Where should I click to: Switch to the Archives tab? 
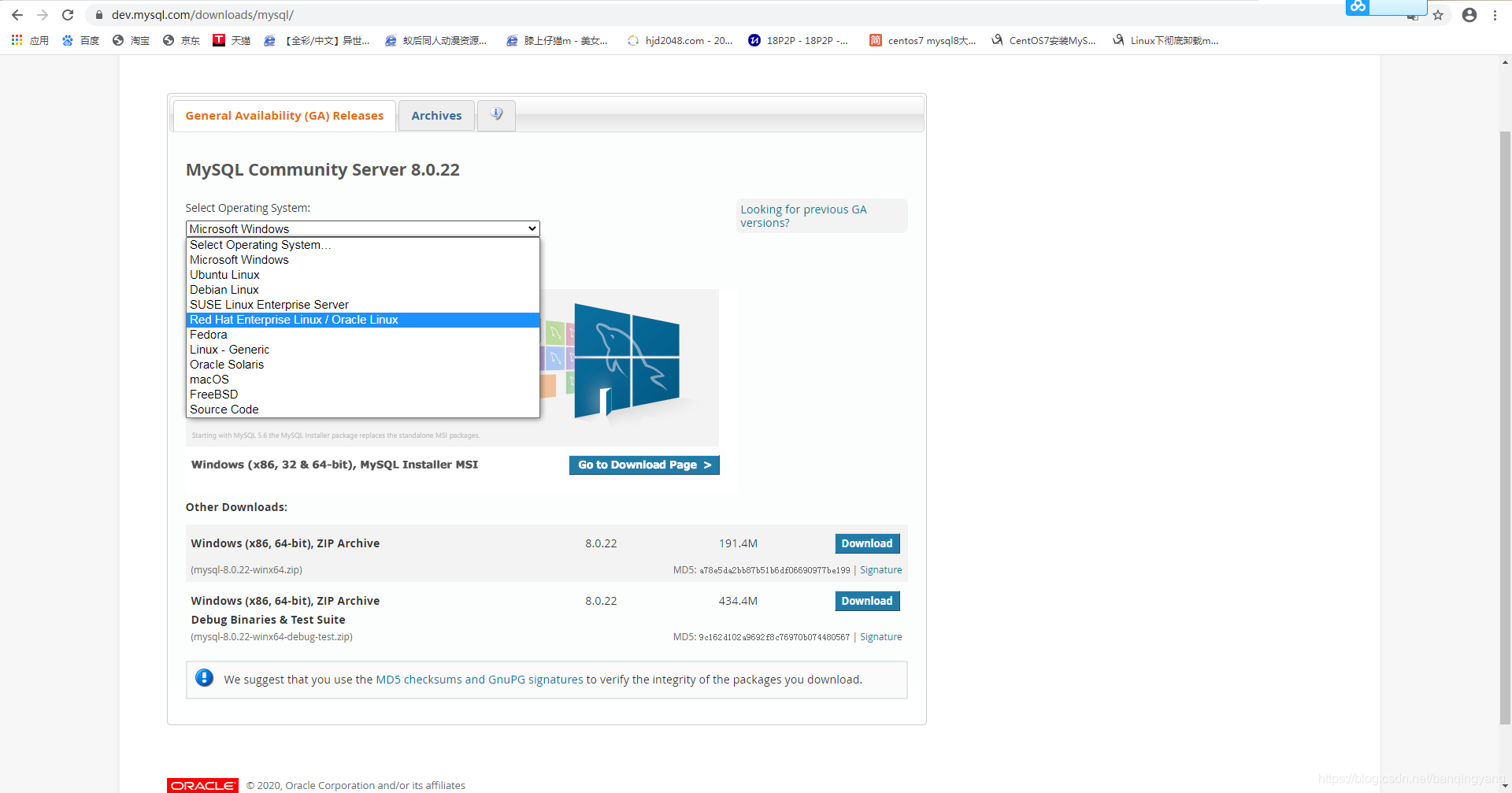tap(436, 116)
